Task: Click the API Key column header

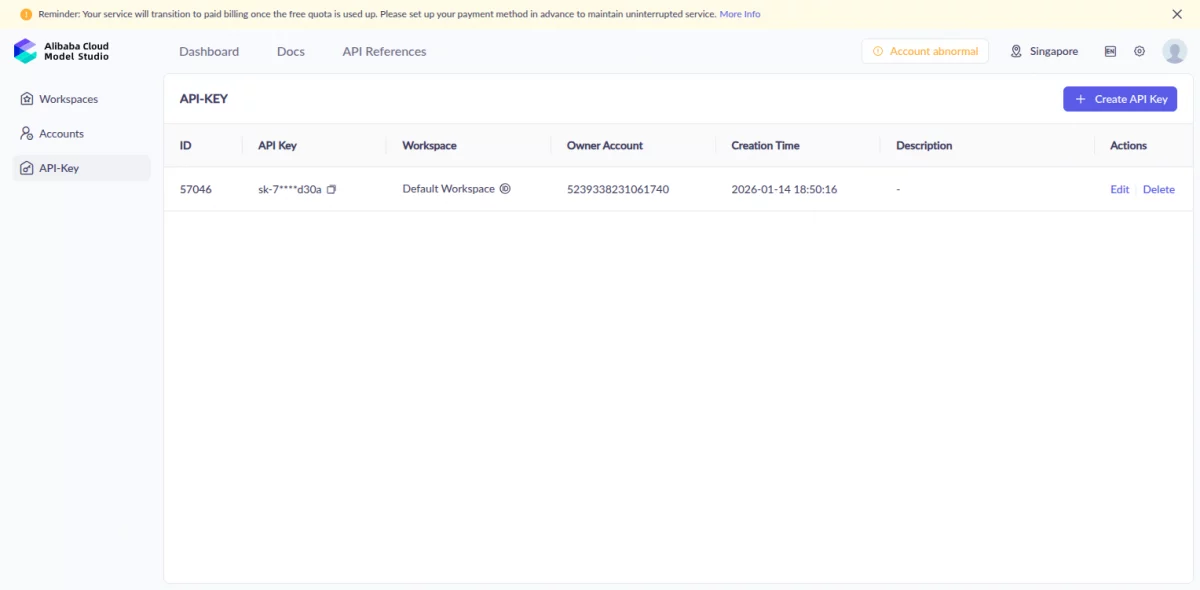Action: (x=277, y=145)
